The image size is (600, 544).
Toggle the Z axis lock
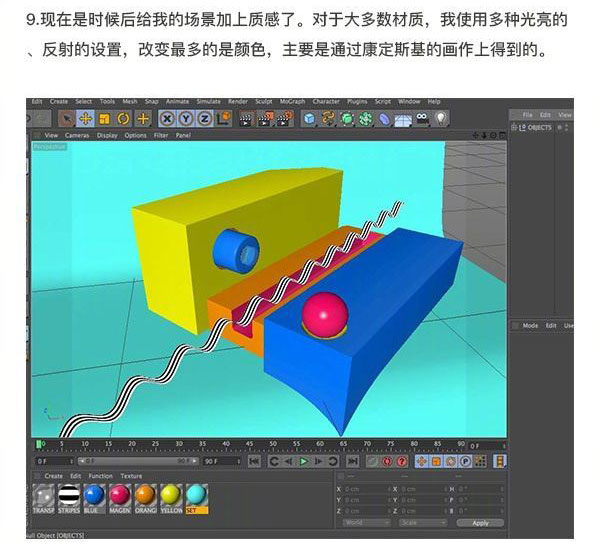point(205,119)
